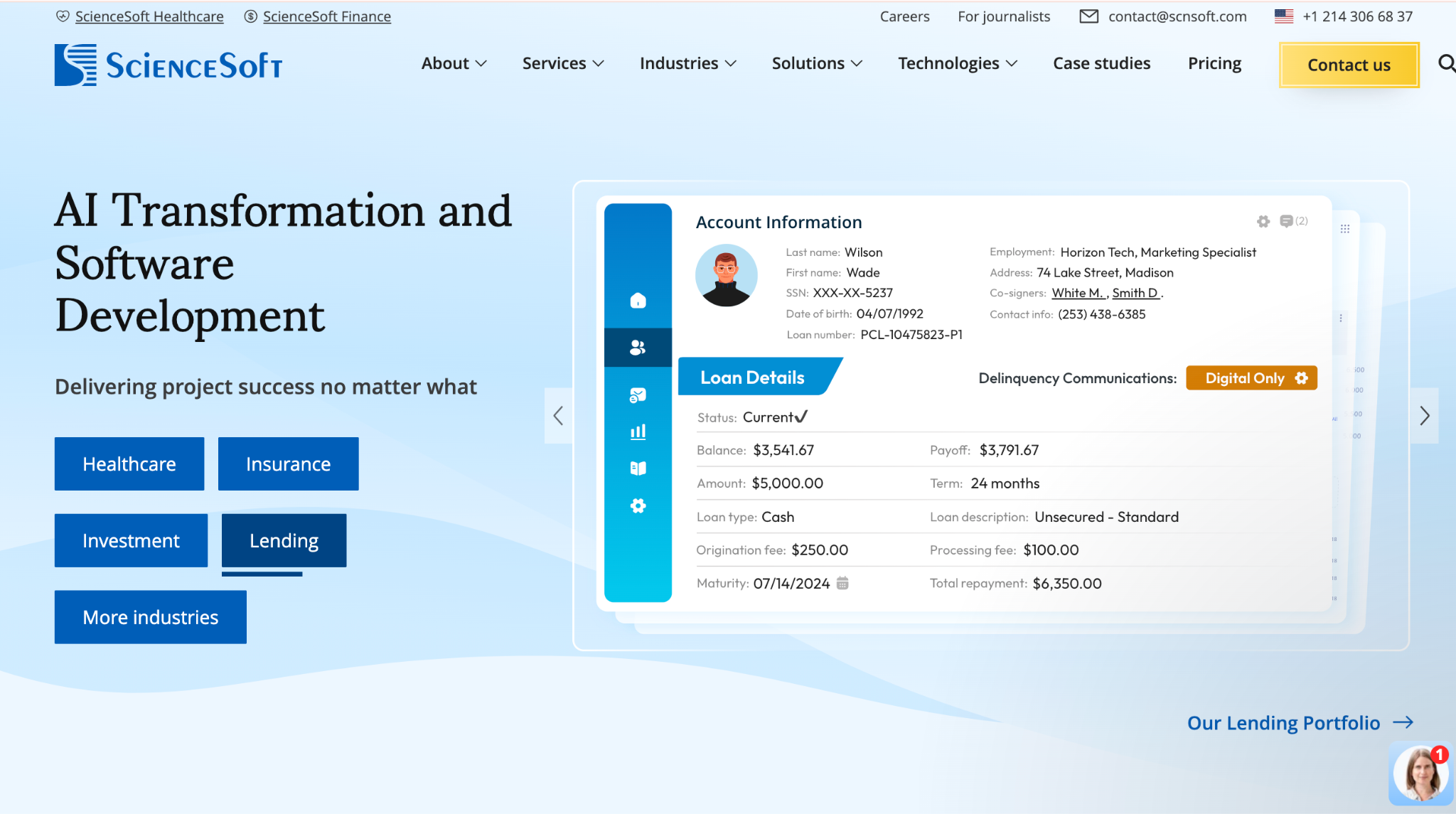
Task: Expand the About menu
Action: click(x=454, y=63)
